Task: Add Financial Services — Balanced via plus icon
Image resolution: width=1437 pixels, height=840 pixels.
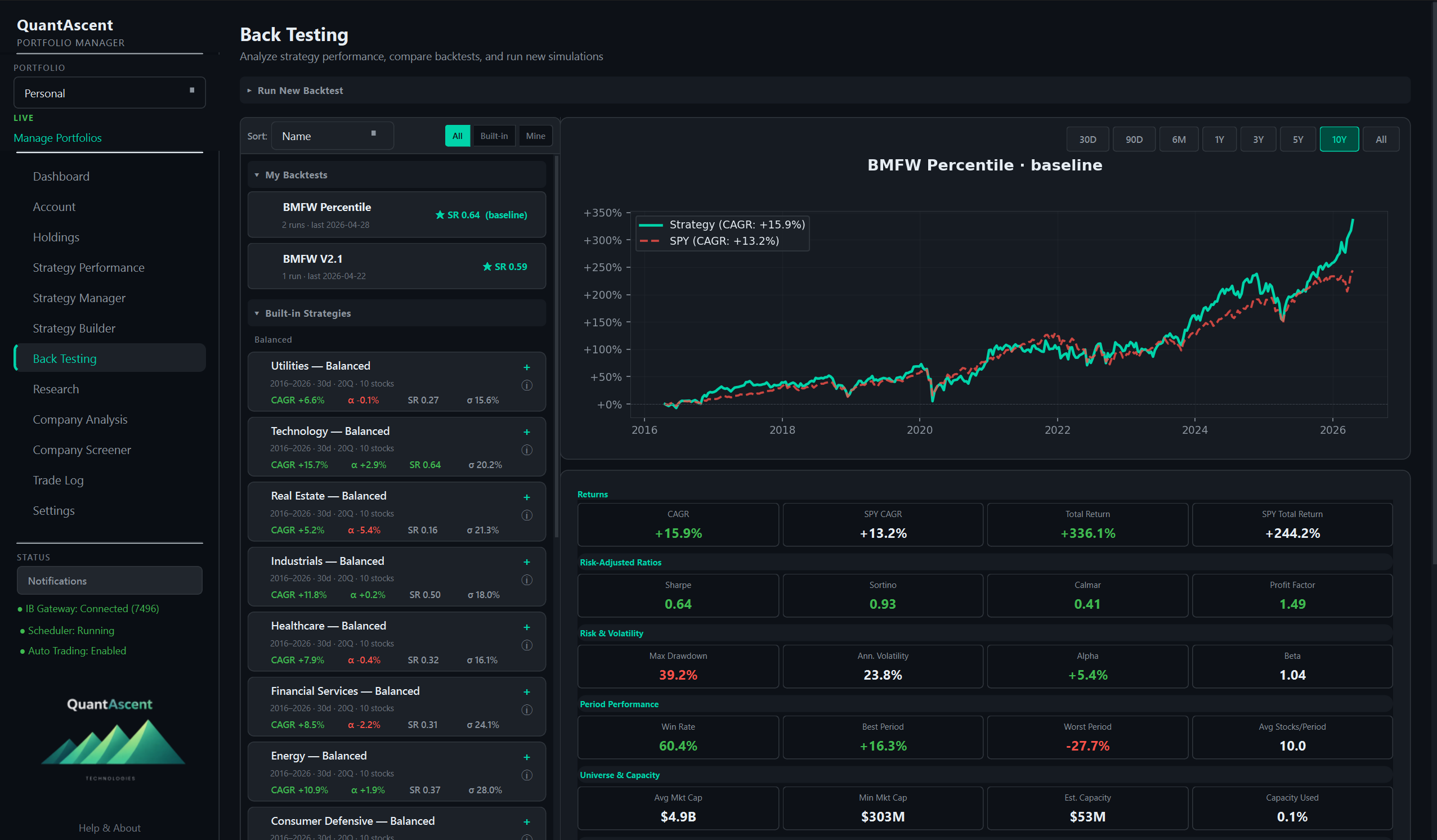Action: (x=527, y=693)
